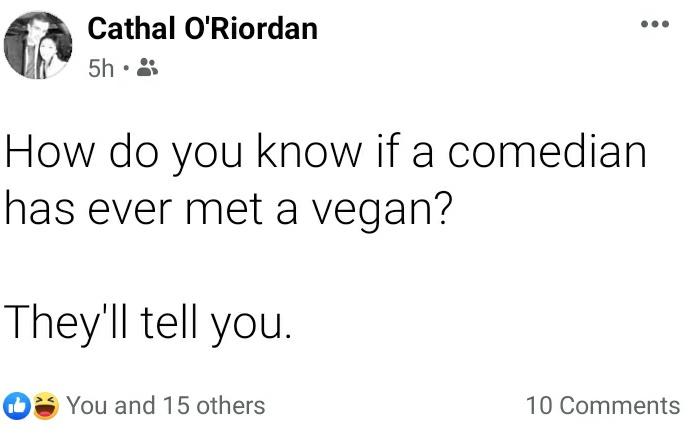The width and height of the screenshot is (700, 436).
Task: Open the three-dot post options menu
Action: 655,23
